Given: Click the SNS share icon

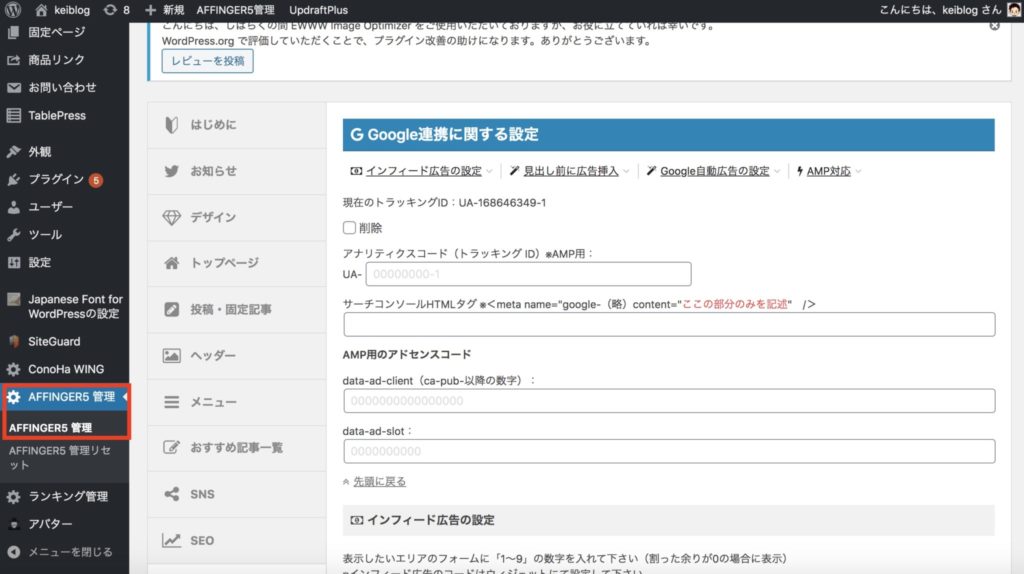Looking at the screenshot, I should pyautogui.click(x=172, y=494).
